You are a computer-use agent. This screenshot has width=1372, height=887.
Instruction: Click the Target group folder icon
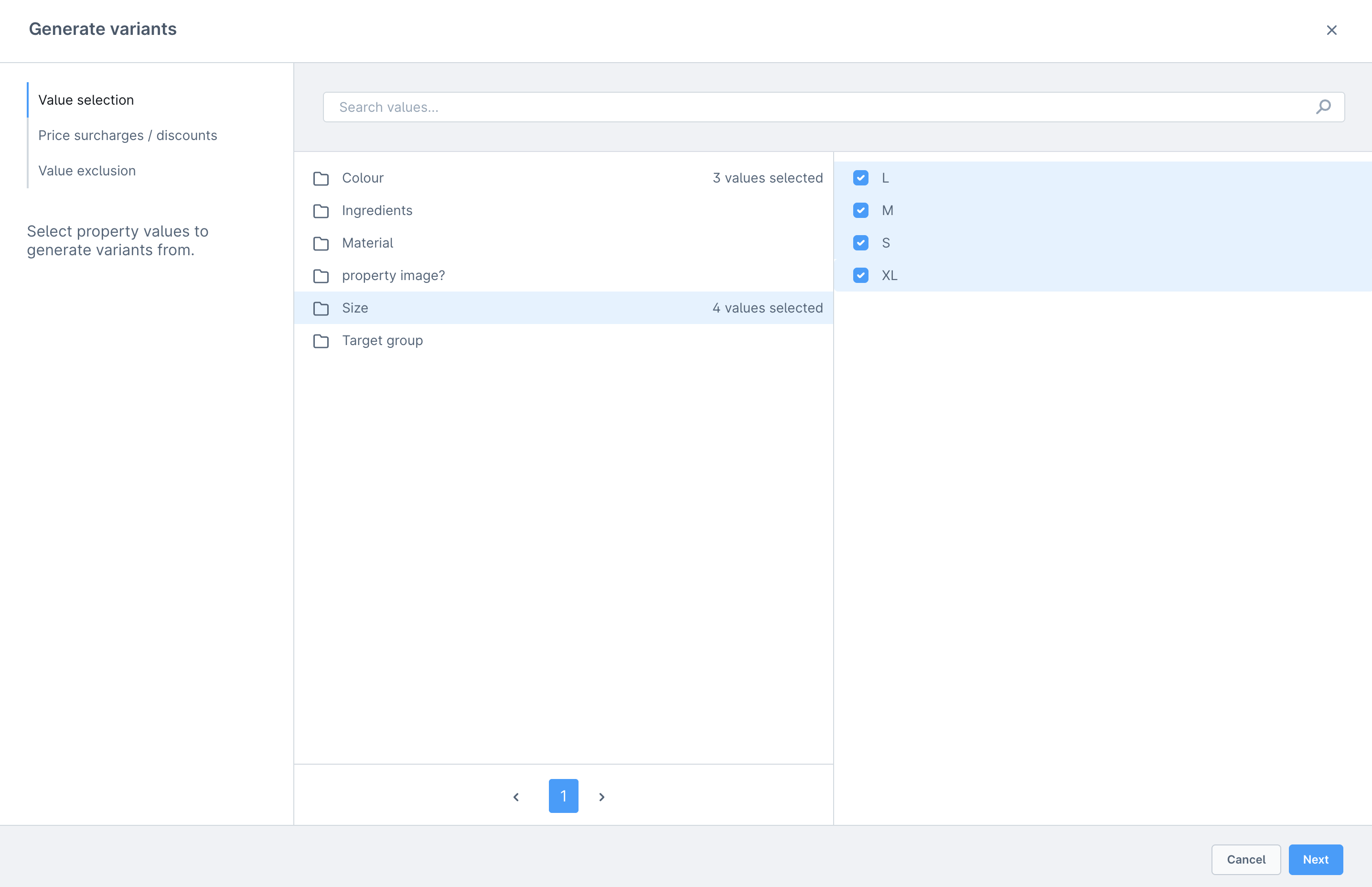click(x=321, y=341)
